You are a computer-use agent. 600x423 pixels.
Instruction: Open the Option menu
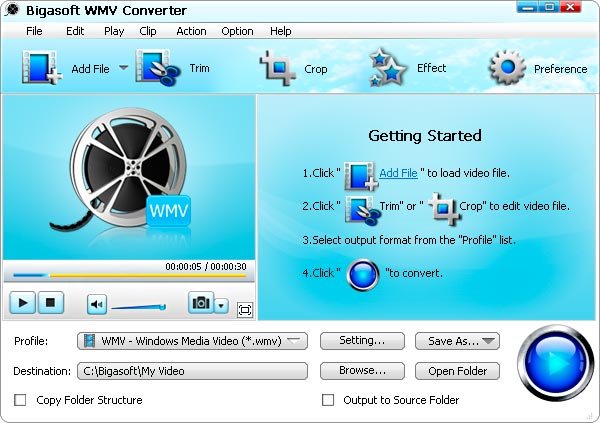[237, 31]
